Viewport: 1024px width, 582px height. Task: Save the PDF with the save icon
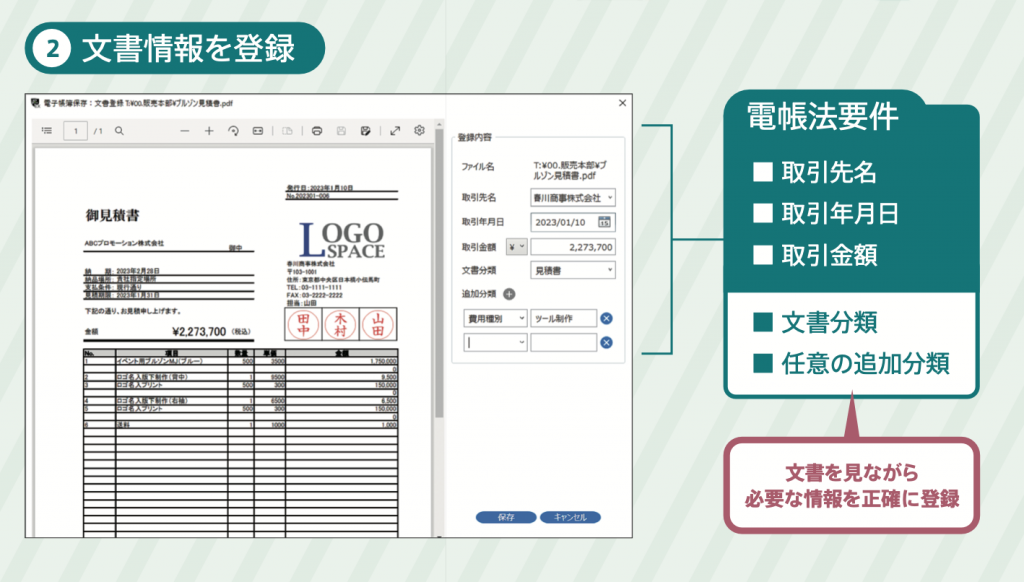click(x=341, y=130)
